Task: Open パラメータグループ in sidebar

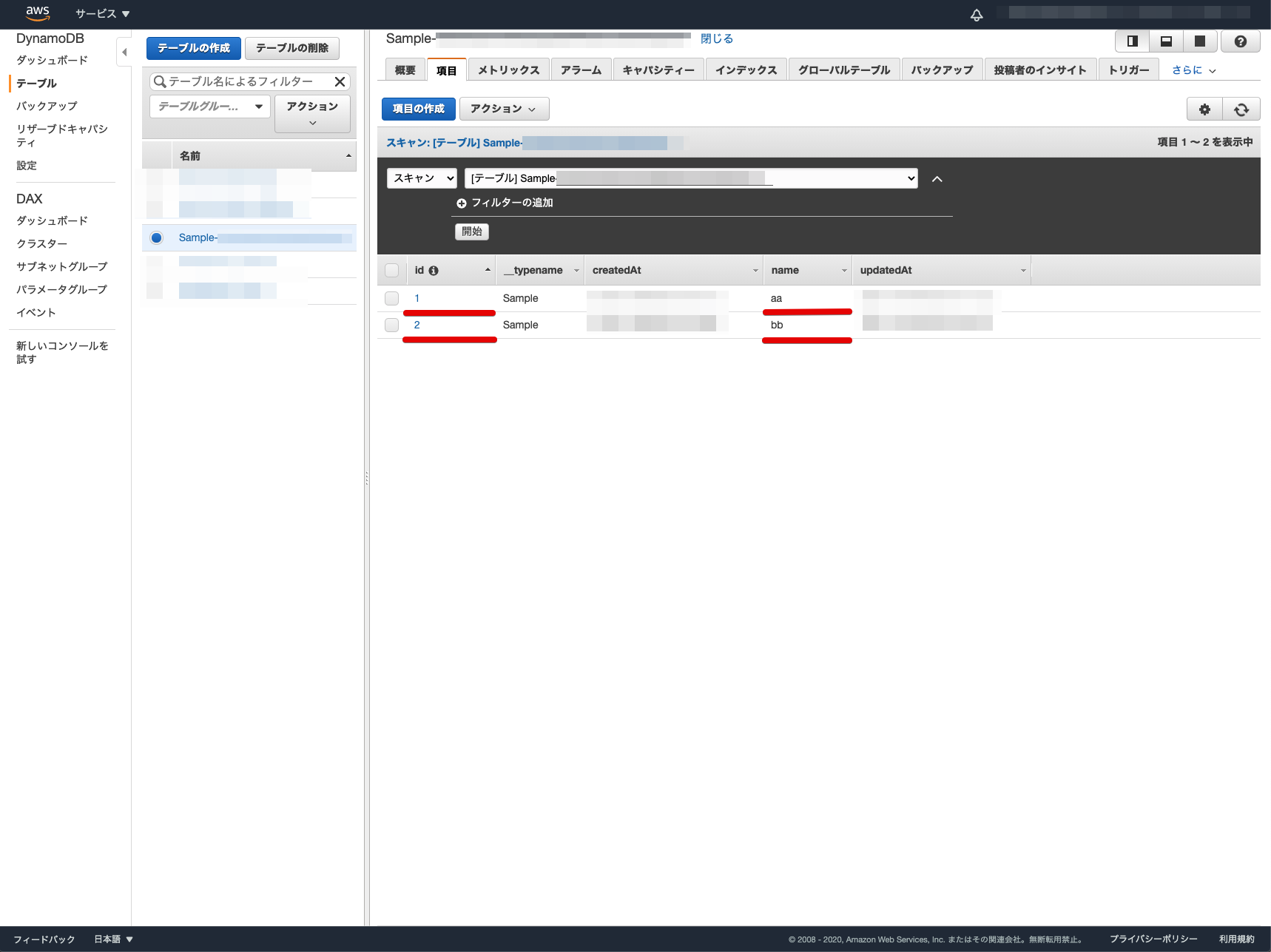Action: coord(62,290)
